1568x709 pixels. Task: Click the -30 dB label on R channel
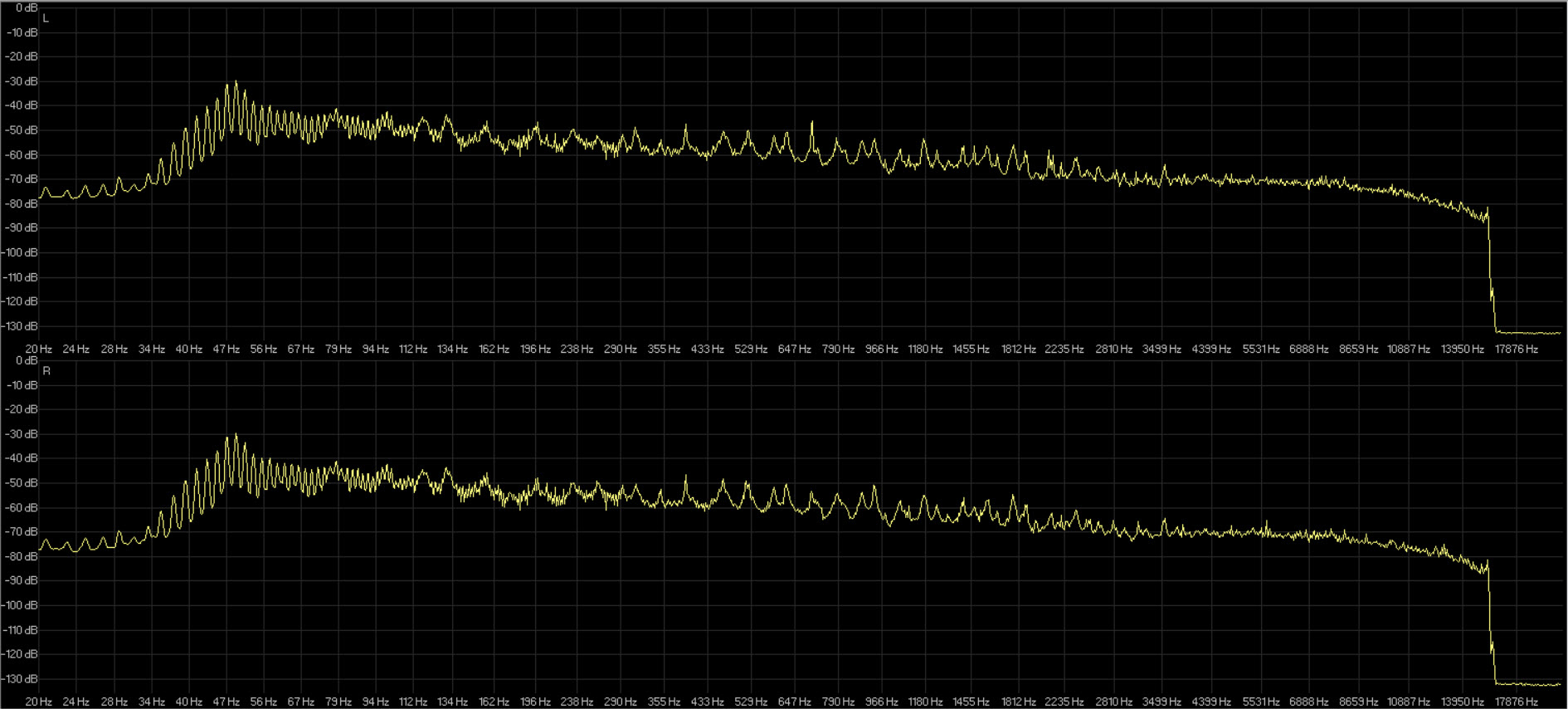click(22, 434)
